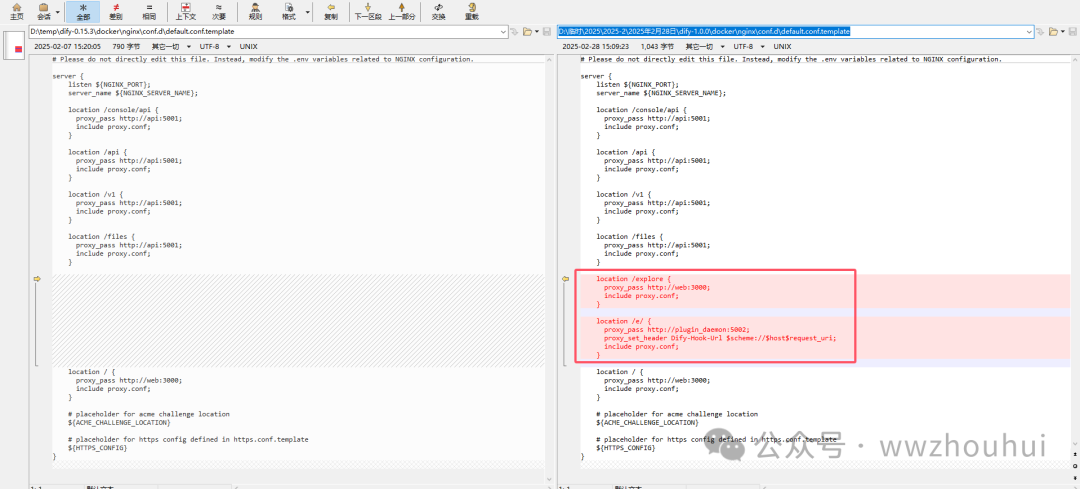Jump to 上一部分 (previous section)

click(402, 12)
